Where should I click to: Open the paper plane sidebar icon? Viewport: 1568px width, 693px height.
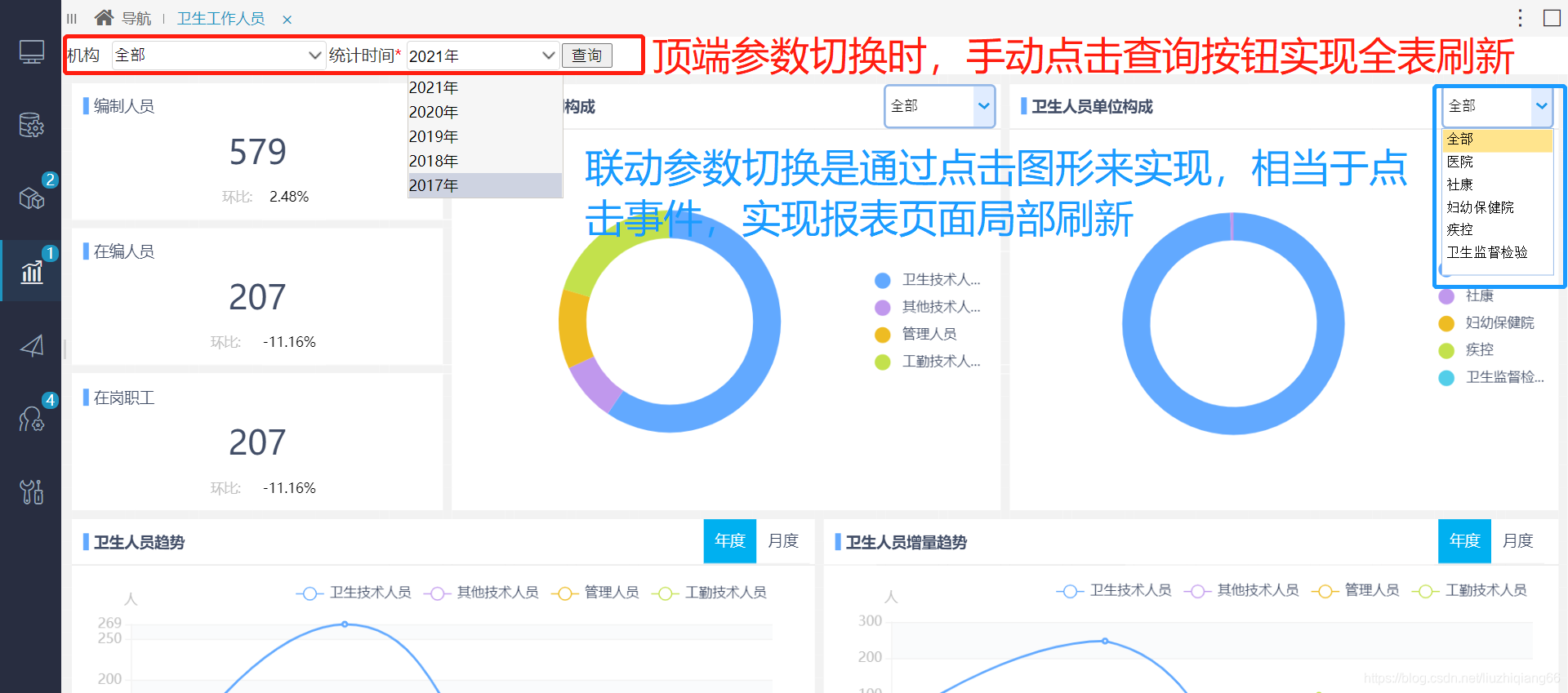coord(31,346)
